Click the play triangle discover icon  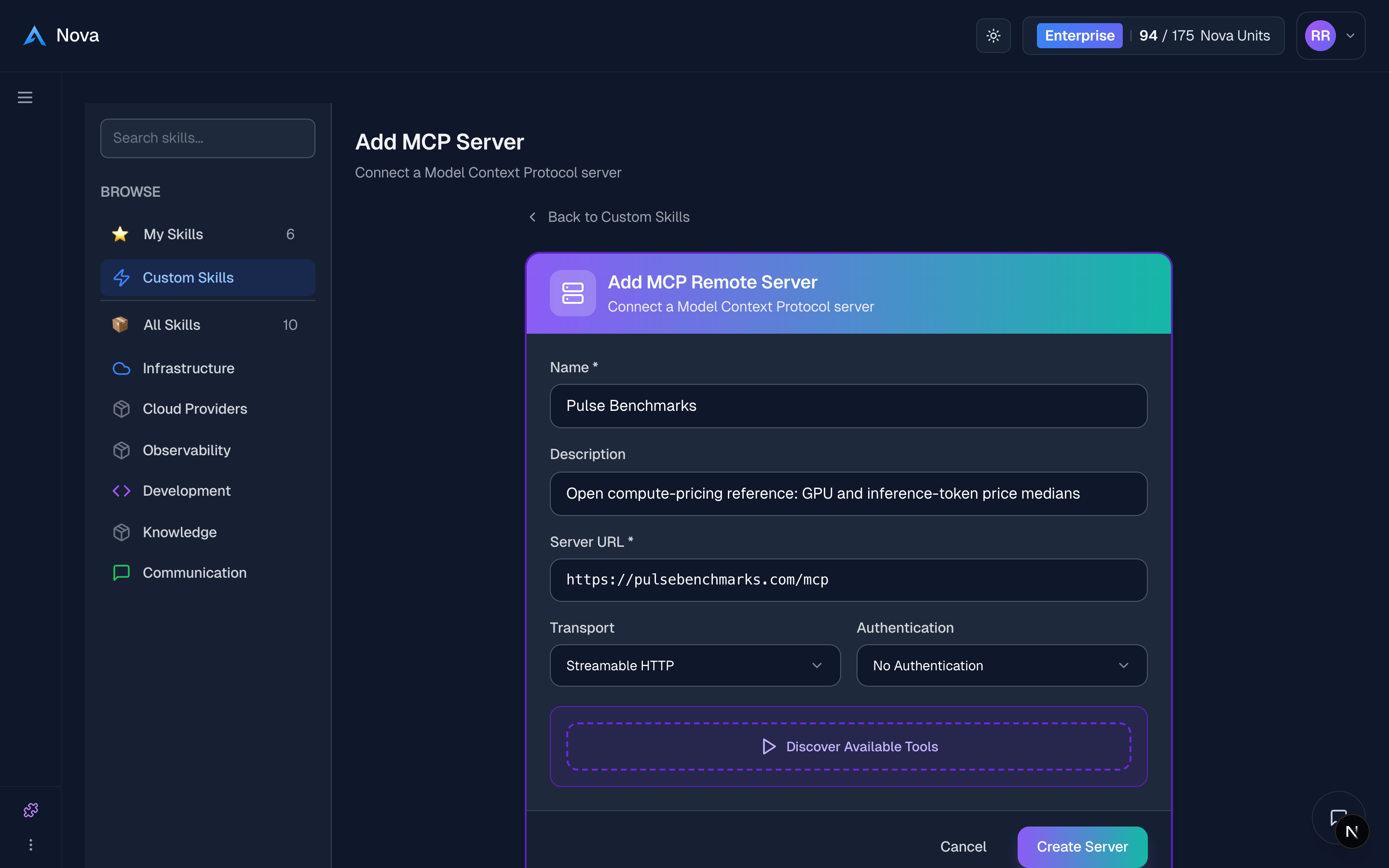(x=769, y=746)
